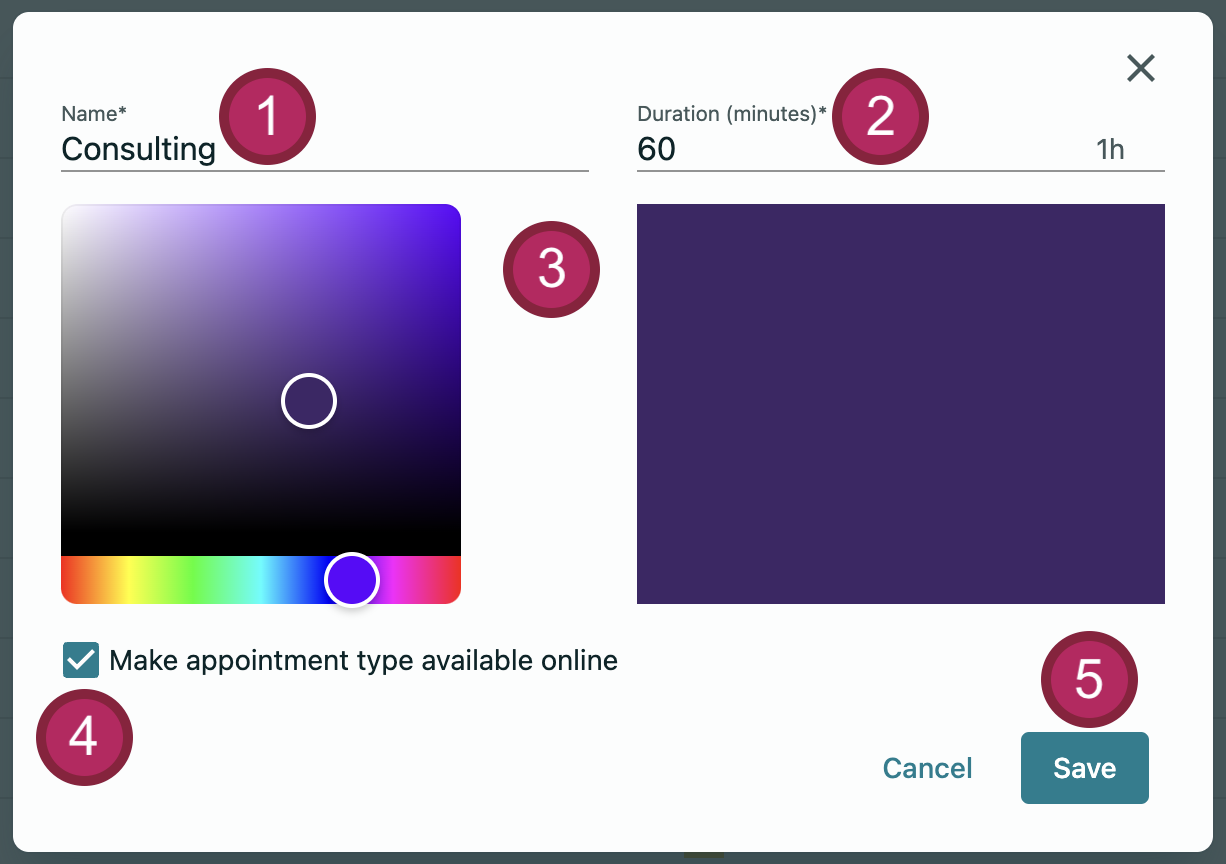1226x864 pixels.
Task: Uncheck the available online checkbox
Action: (x=81, y=660)
